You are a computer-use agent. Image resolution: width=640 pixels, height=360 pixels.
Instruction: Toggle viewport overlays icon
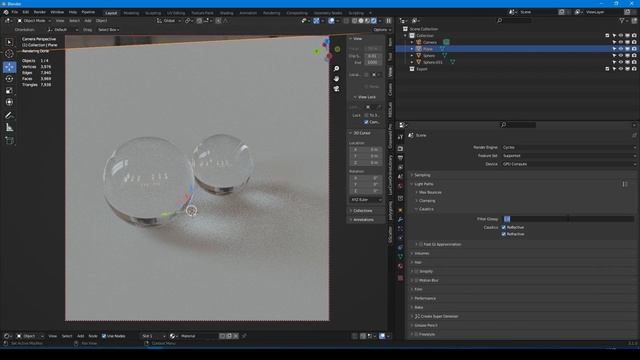coord(331,20)
